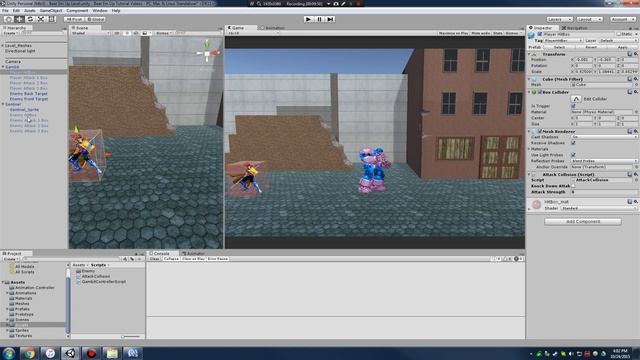Click the Edit Collider icon button
Image resolution: width=640 pixels, height=360 pixels.
(576, 99)
